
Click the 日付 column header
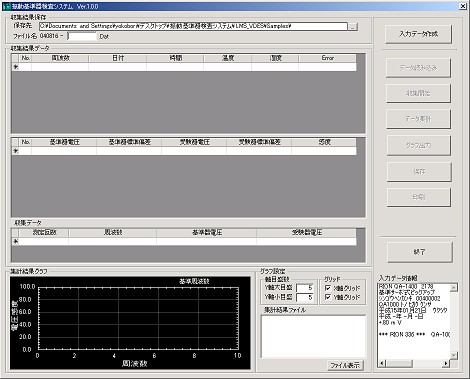point(117,58)
